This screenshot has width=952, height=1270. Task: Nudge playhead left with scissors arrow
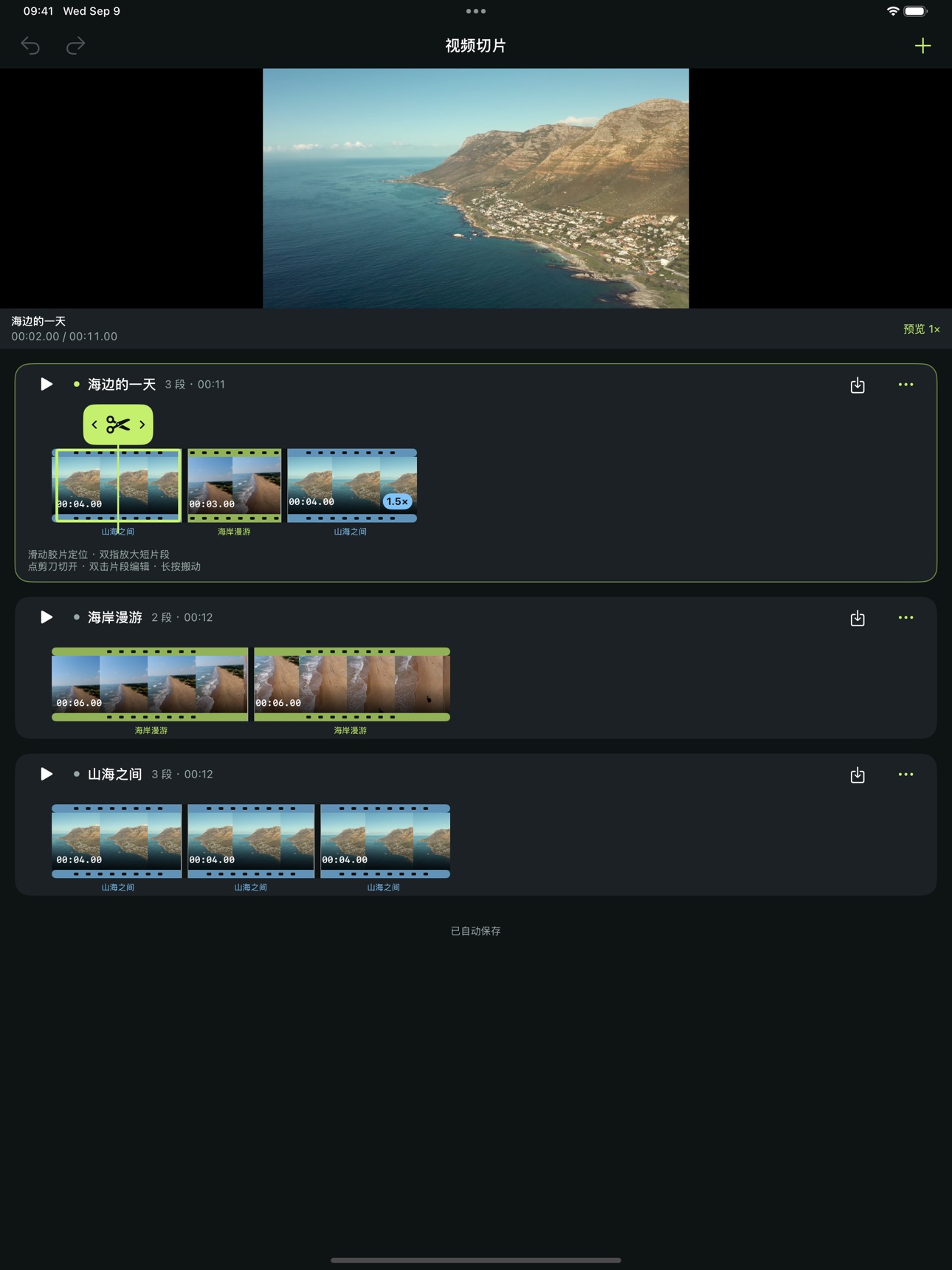[94, 425]
